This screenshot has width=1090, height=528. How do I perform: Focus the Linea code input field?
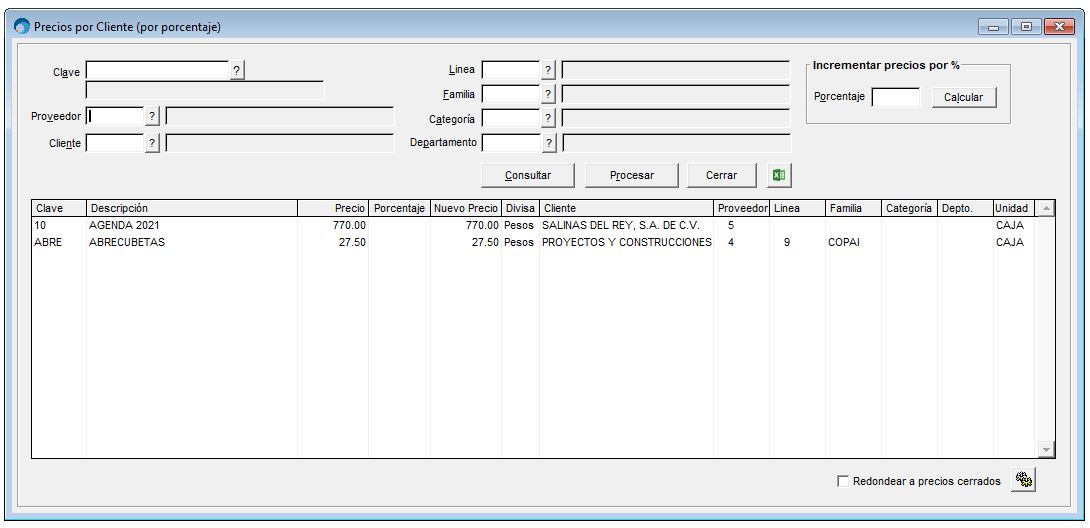click(x=511, y=70)
